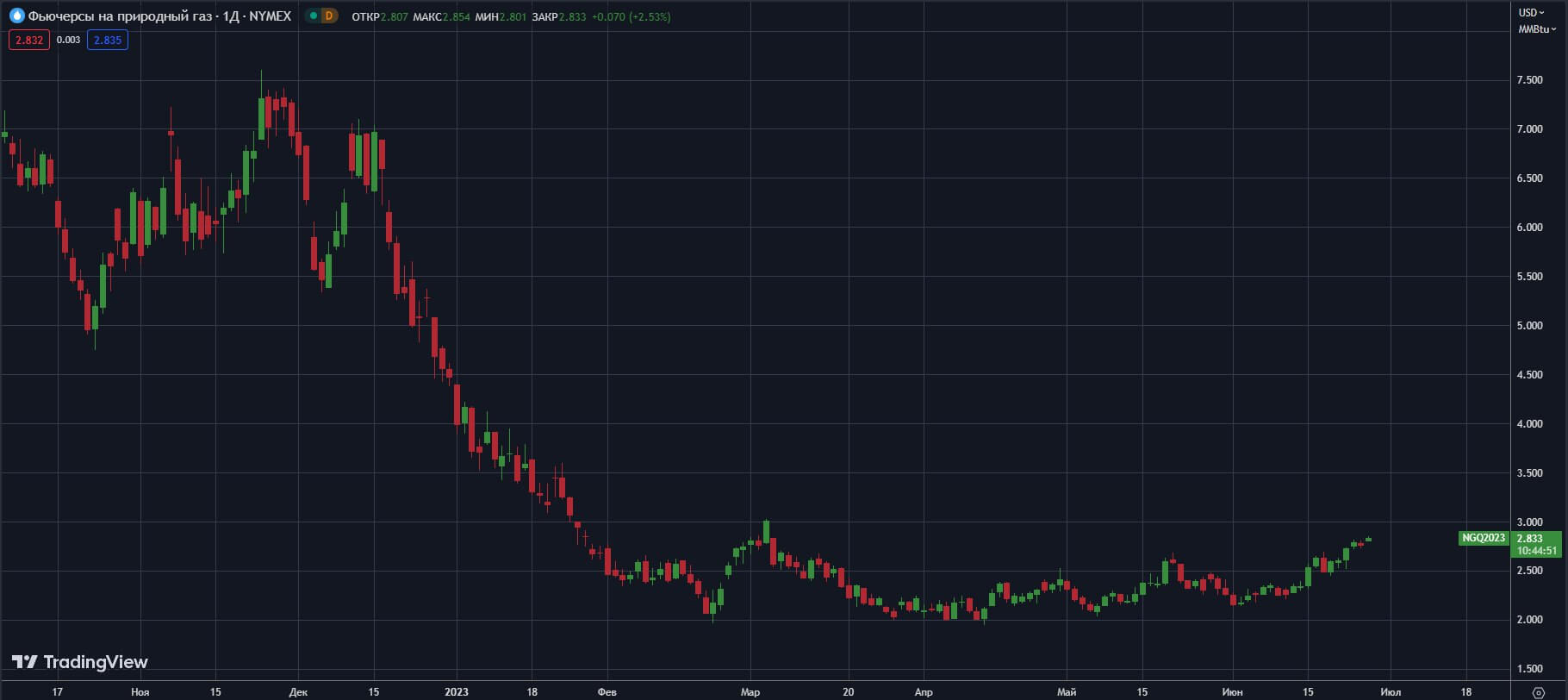1568x700 pixels.
Task: Click the natural gas drop symbol icon
Action: 16,16
